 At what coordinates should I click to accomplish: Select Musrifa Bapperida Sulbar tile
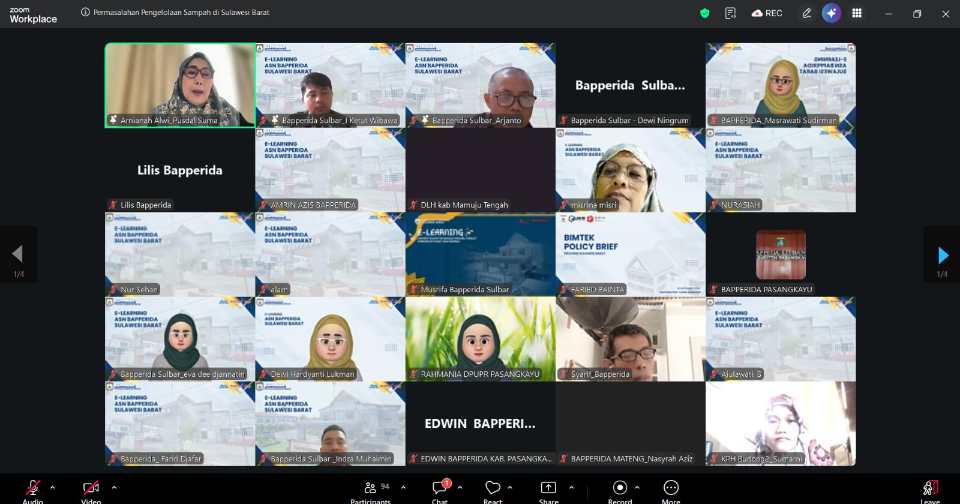pyautogui.click(x=481, y=254)
